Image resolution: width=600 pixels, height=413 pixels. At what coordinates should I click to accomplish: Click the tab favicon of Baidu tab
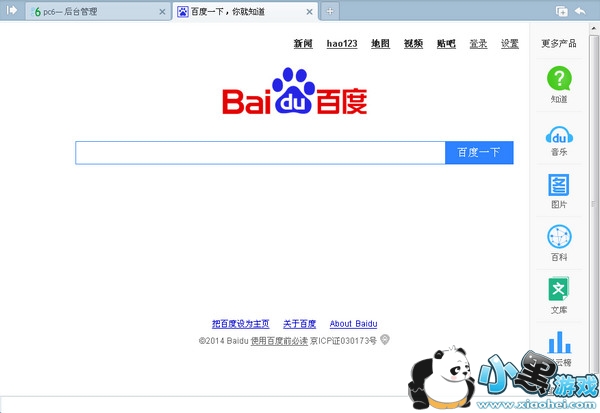point(183,12)
